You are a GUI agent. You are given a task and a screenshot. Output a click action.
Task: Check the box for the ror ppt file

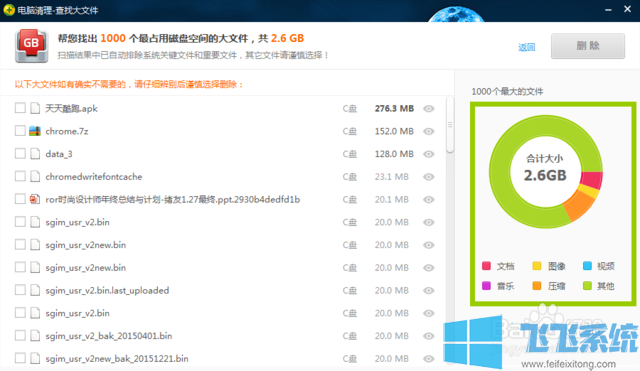click(x=20, y=199)
